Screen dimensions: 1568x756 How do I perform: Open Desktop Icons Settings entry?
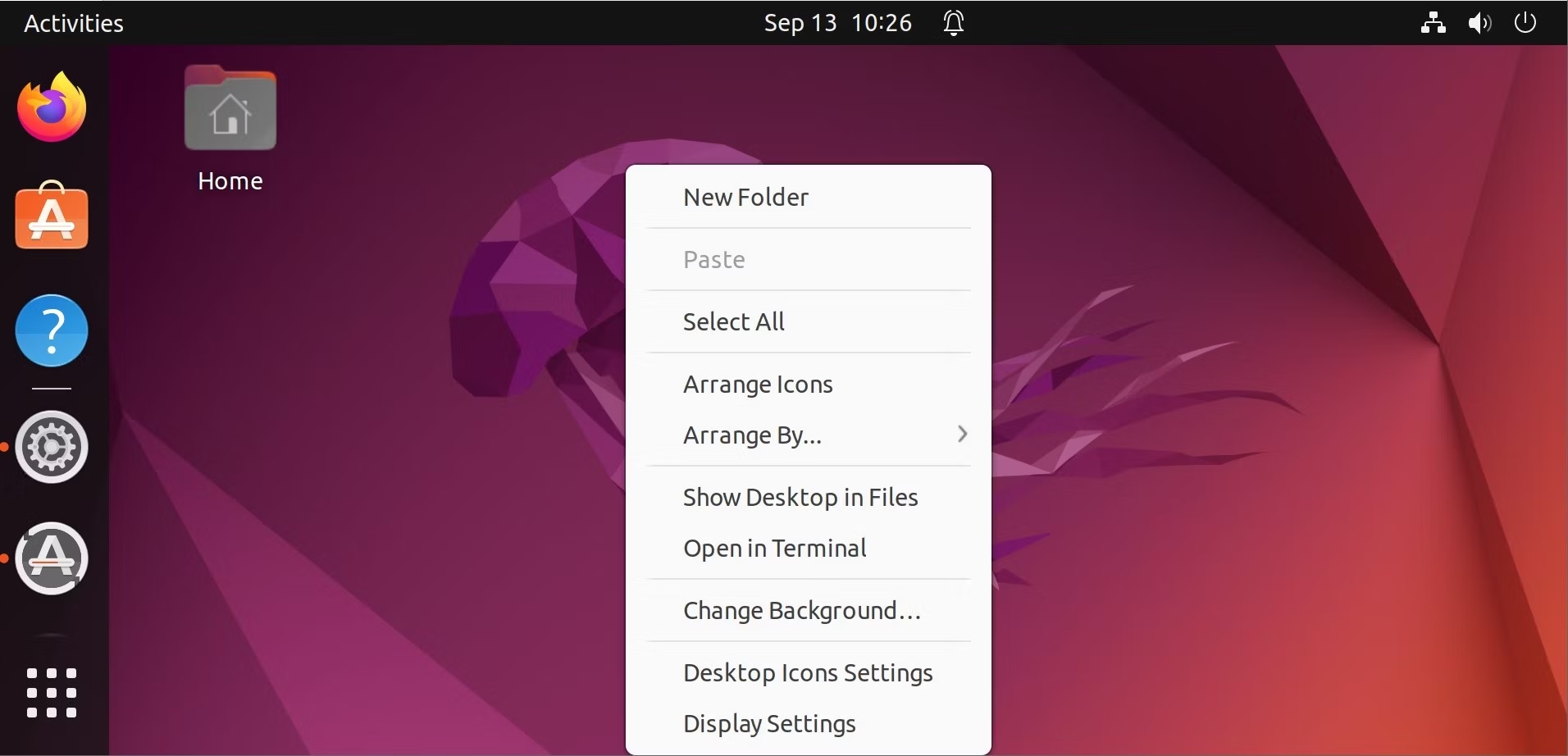(809, 672)
